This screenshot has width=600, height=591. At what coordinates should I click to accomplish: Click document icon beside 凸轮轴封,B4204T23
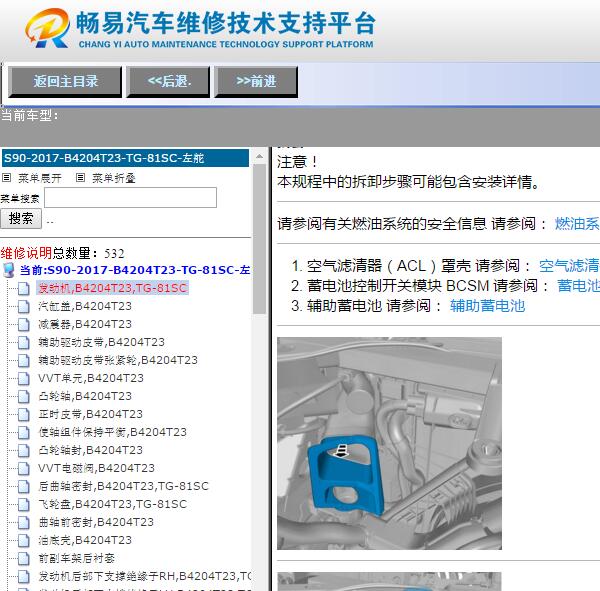(x=23, y=451)
